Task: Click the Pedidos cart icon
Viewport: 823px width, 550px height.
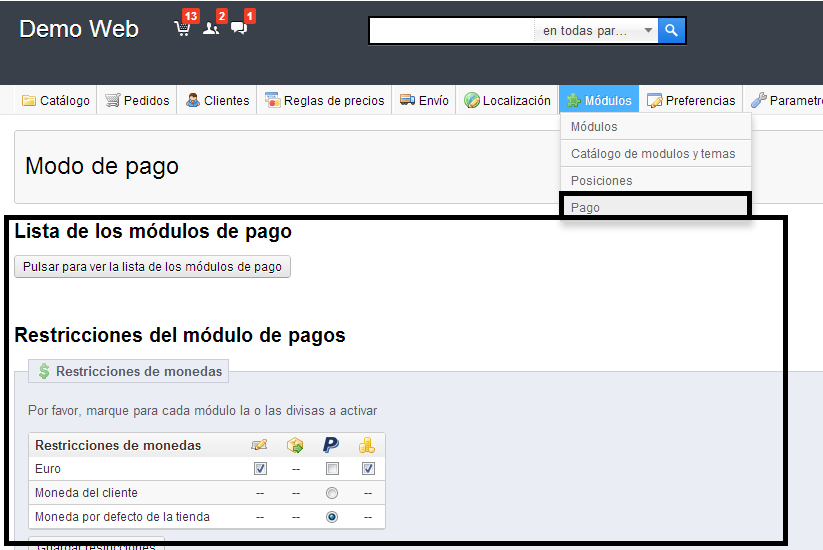Action: [112, 100]
